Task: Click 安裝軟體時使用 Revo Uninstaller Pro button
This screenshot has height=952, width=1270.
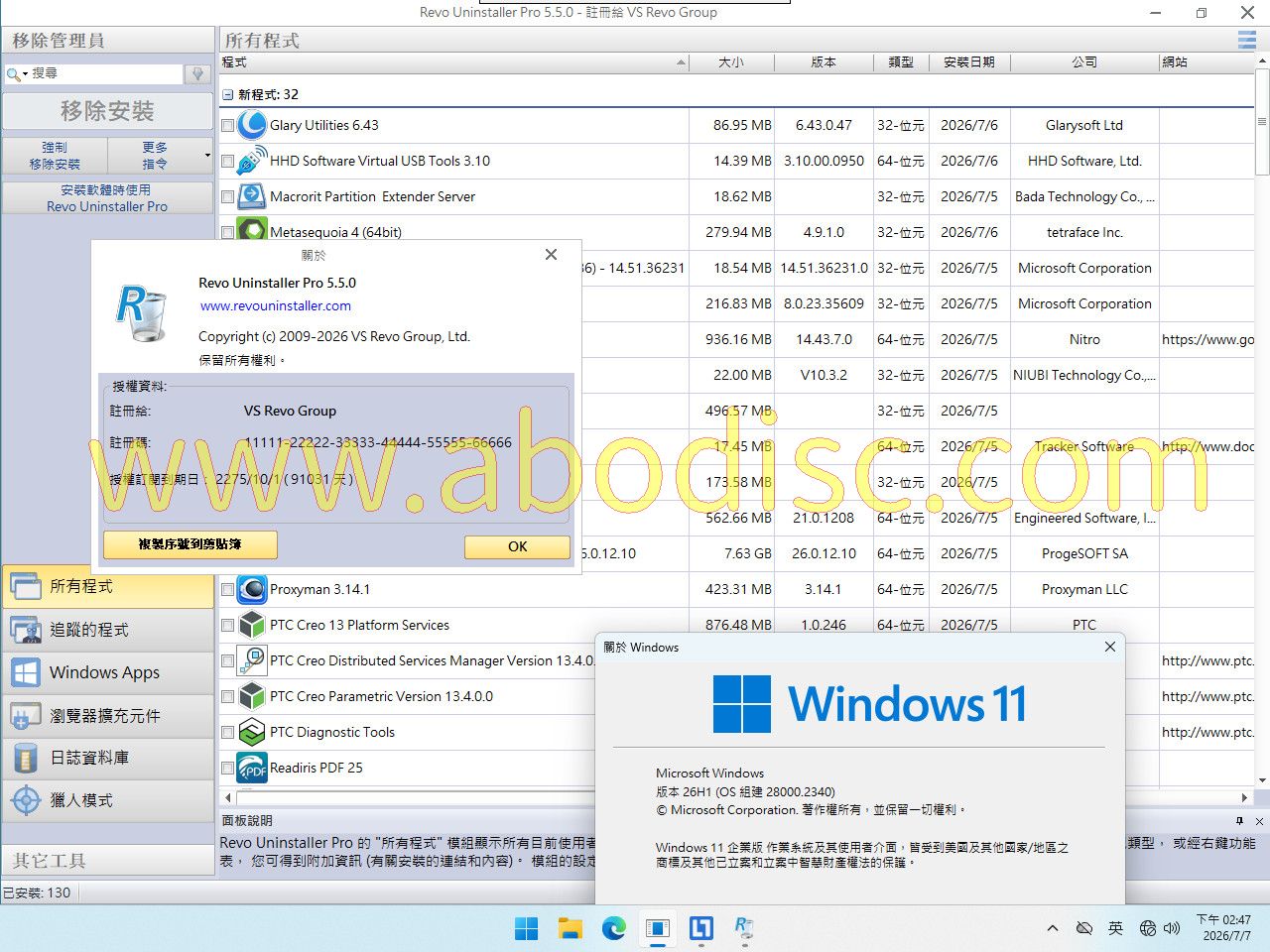Action: (107, 198)
